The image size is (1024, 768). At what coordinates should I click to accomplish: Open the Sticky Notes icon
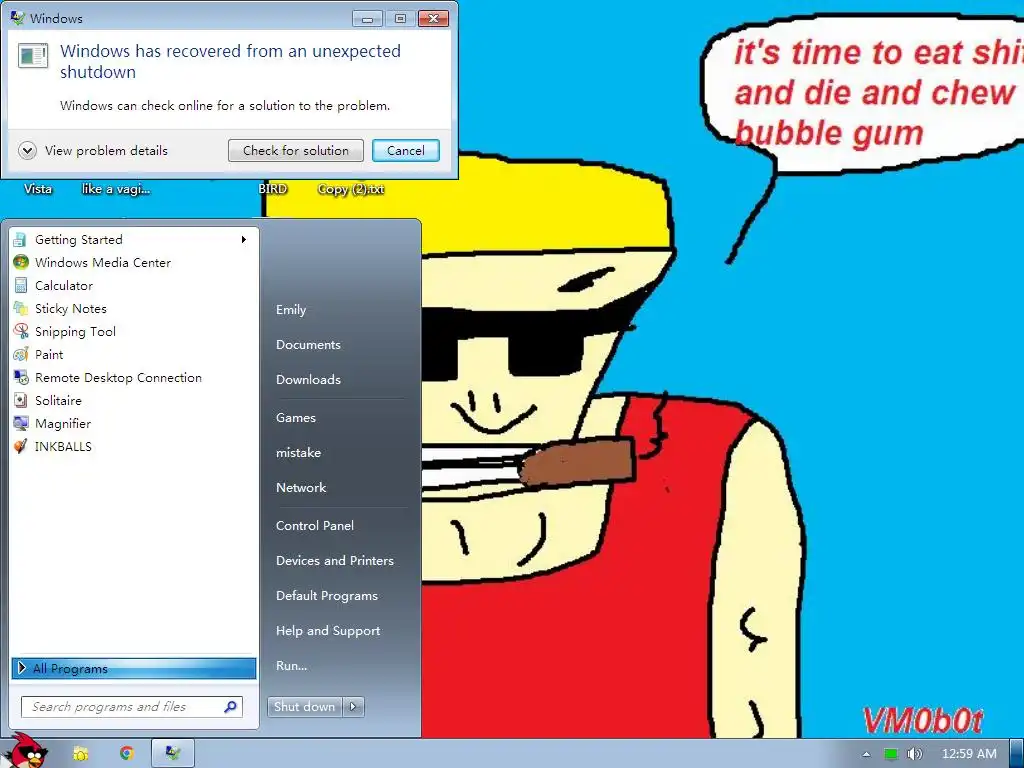(x=20, y=308)
